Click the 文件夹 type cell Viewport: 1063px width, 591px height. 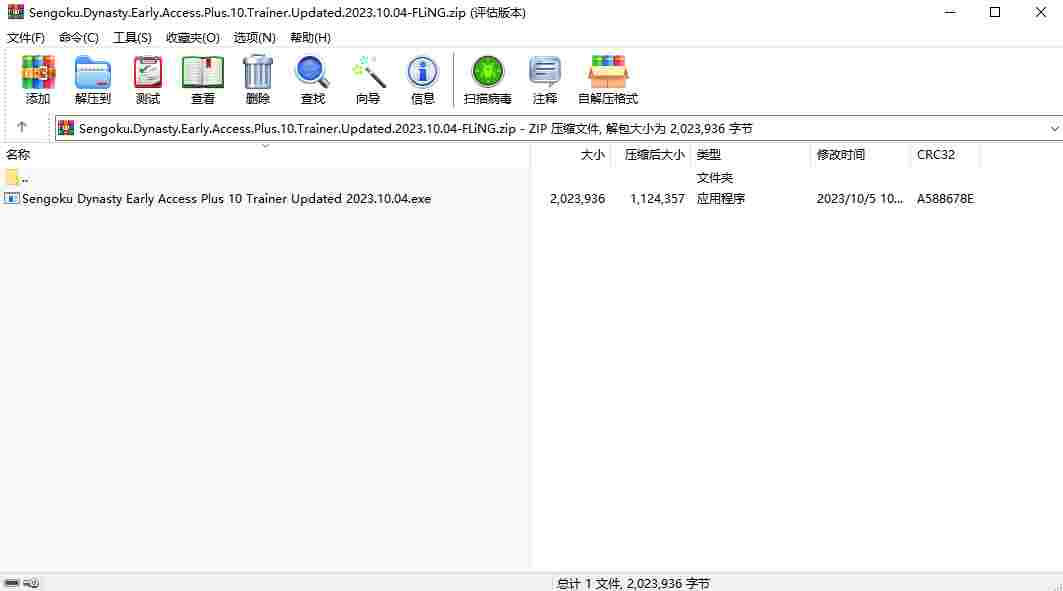point(715,178)
